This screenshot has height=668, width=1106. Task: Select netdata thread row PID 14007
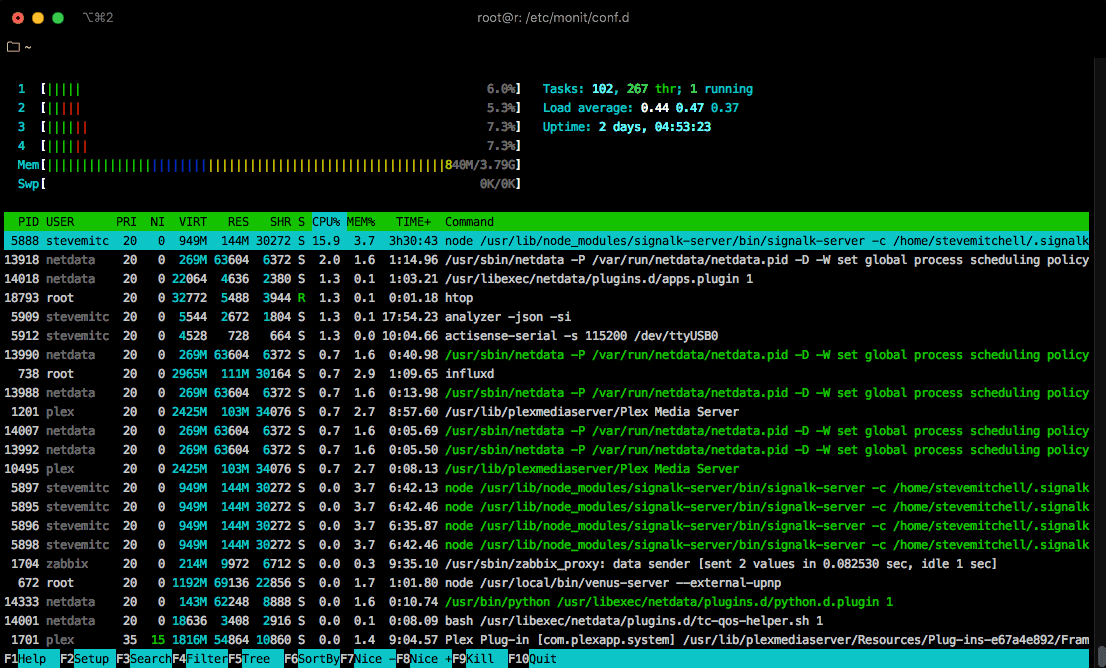coord(547,431)
